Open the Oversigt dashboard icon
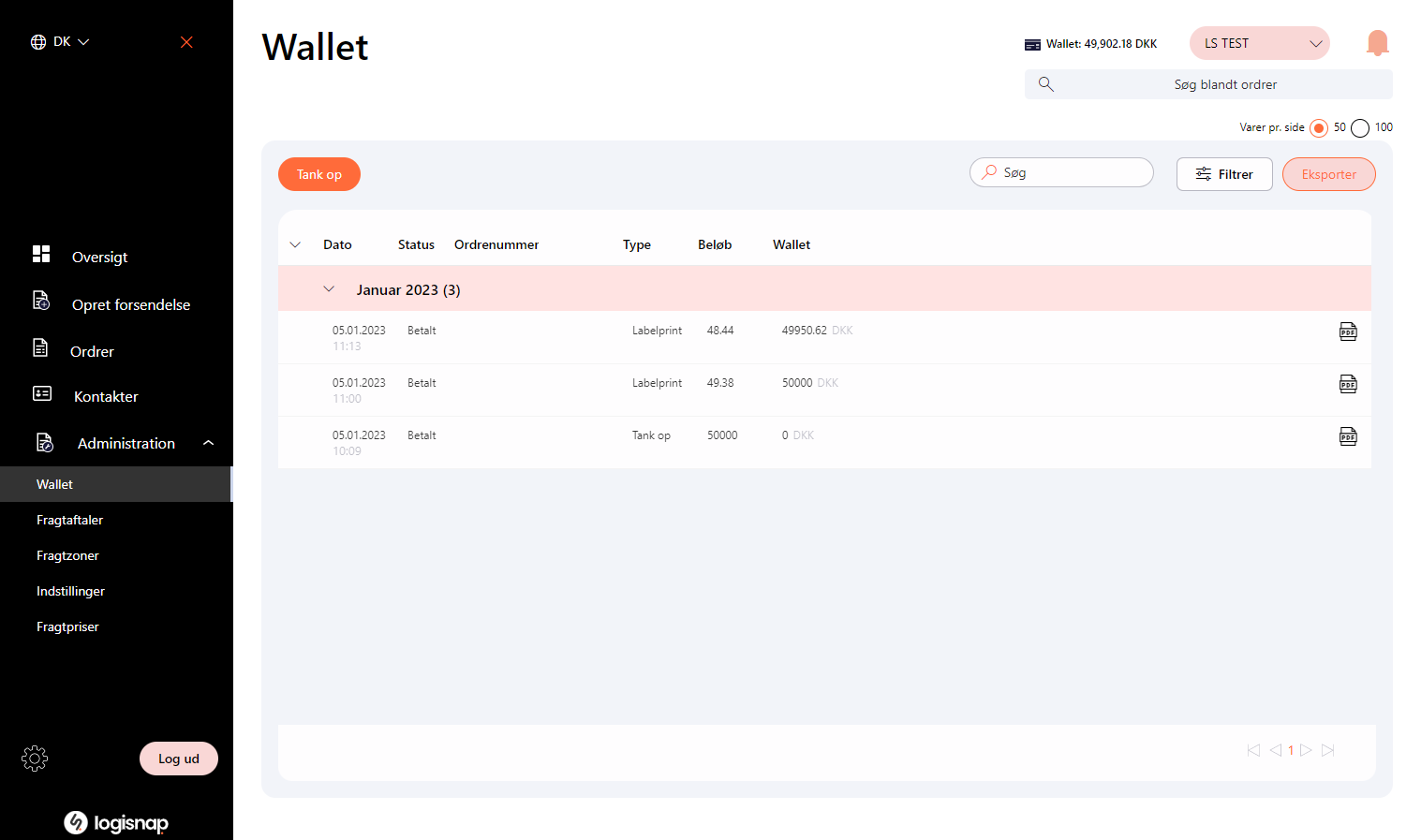The height and width of the screenshot is (840, 1421). point(41,253)
